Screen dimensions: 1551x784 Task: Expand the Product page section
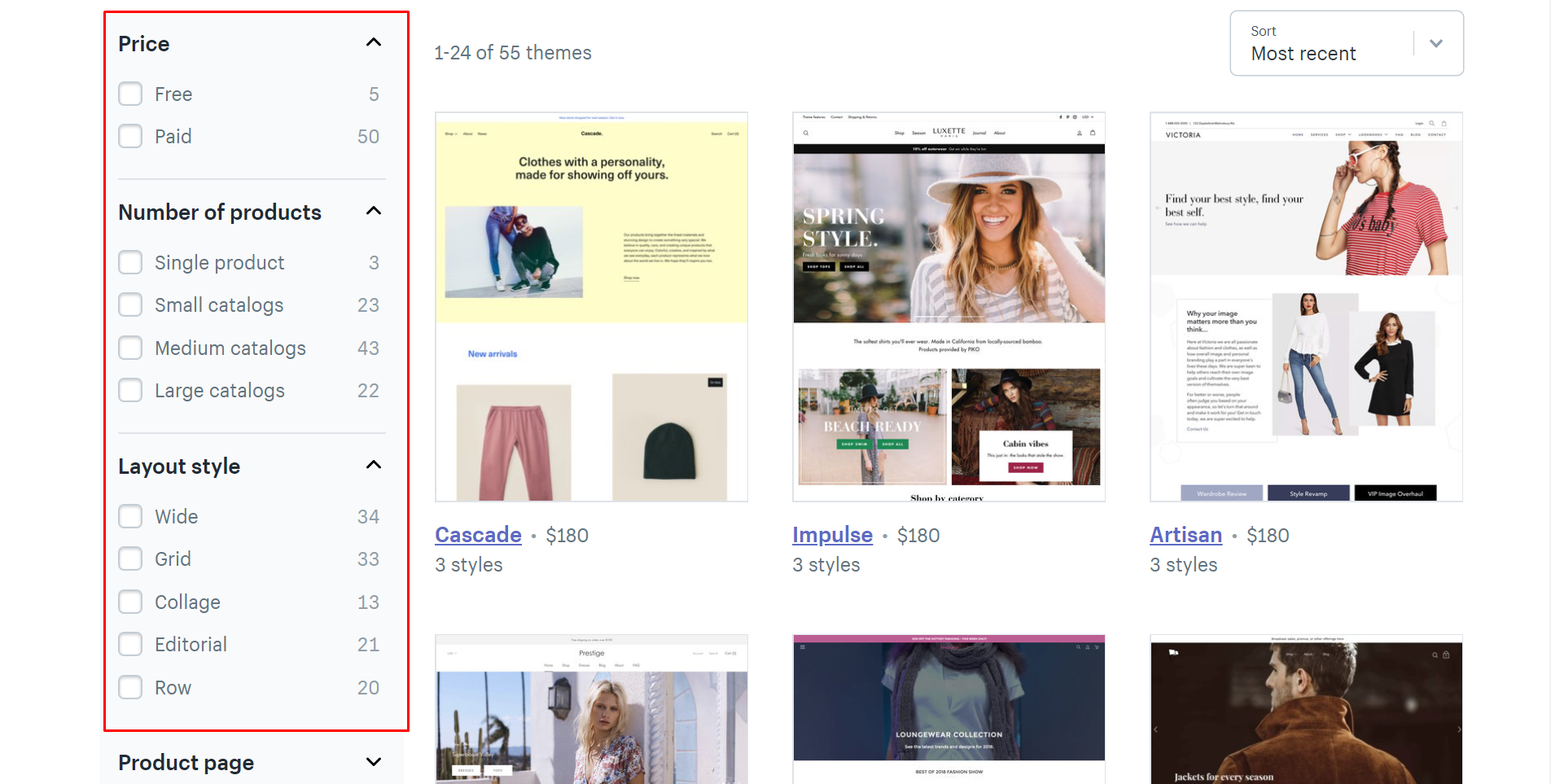374,762
